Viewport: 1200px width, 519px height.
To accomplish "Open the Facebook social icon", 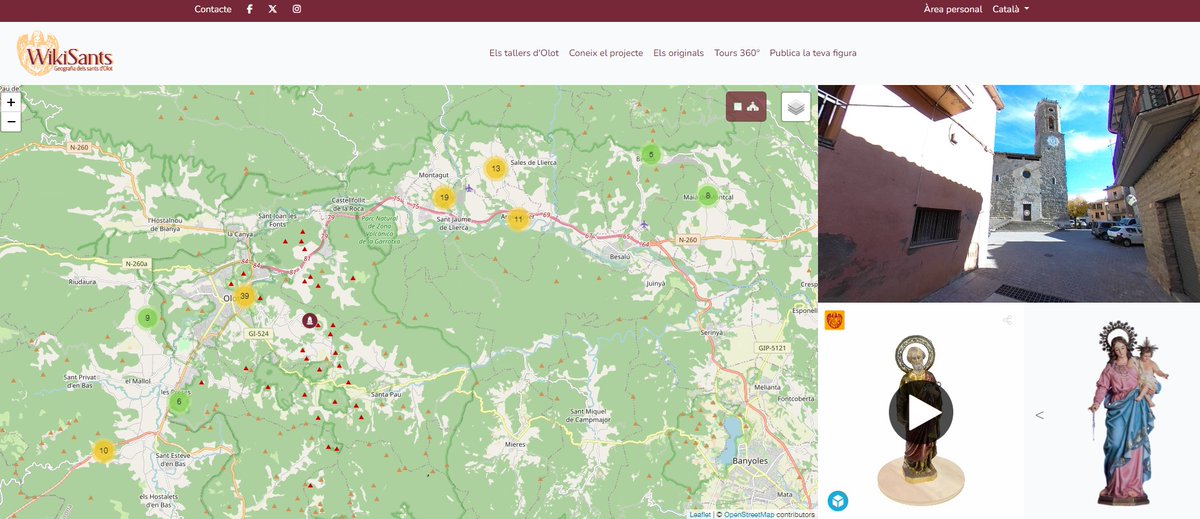I will coord(249,9).
